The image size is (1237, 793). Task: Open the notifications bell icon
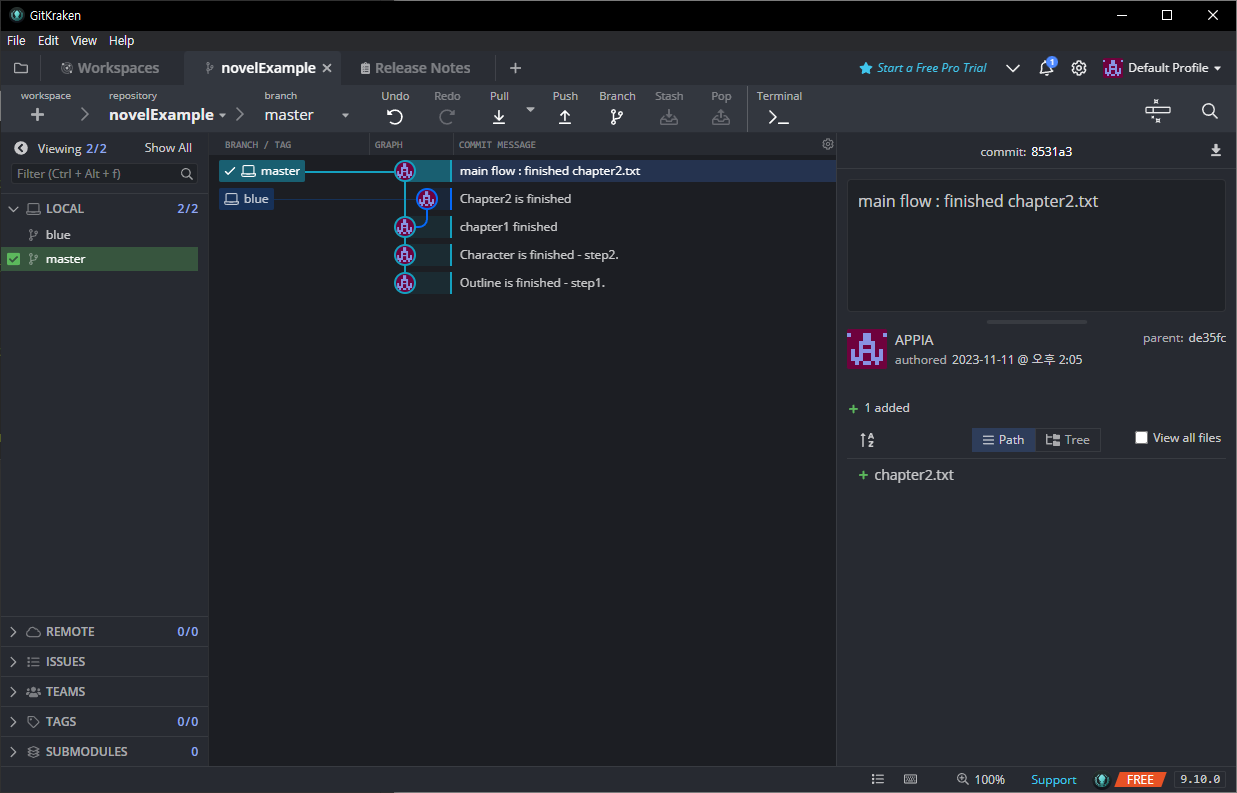point(1046,68)
